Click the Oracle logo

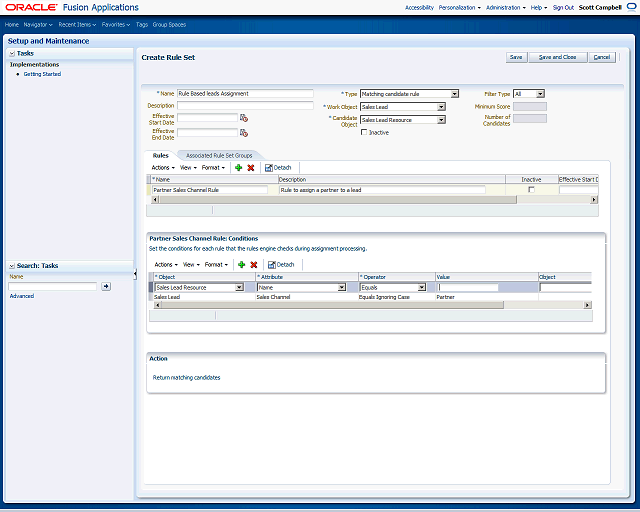pyautogui.click(x=31, y=7)
